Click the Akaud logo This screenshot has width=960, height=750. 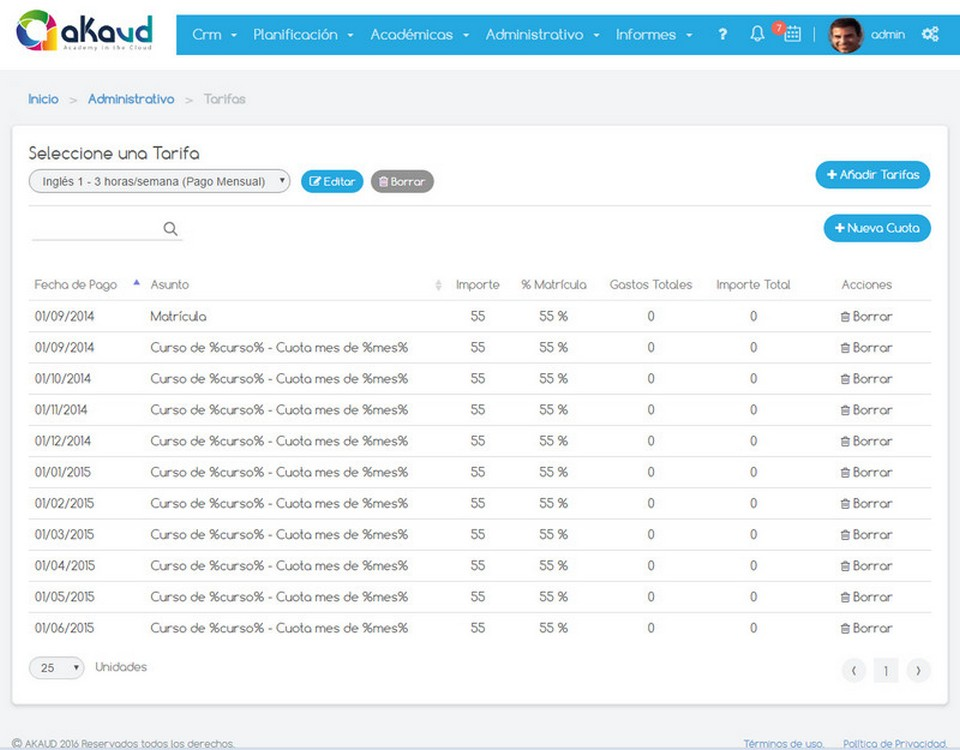click(85, 33)
